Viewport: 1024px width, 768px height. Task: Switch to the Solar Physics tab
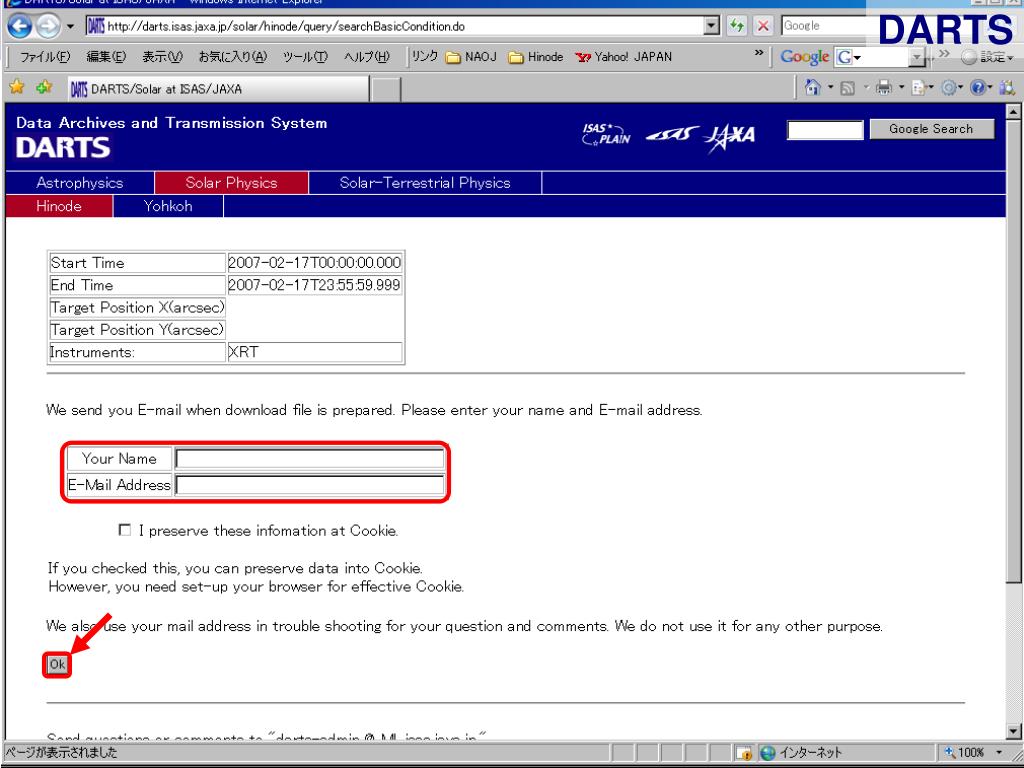pyautogui.click(x=231, y=183)
